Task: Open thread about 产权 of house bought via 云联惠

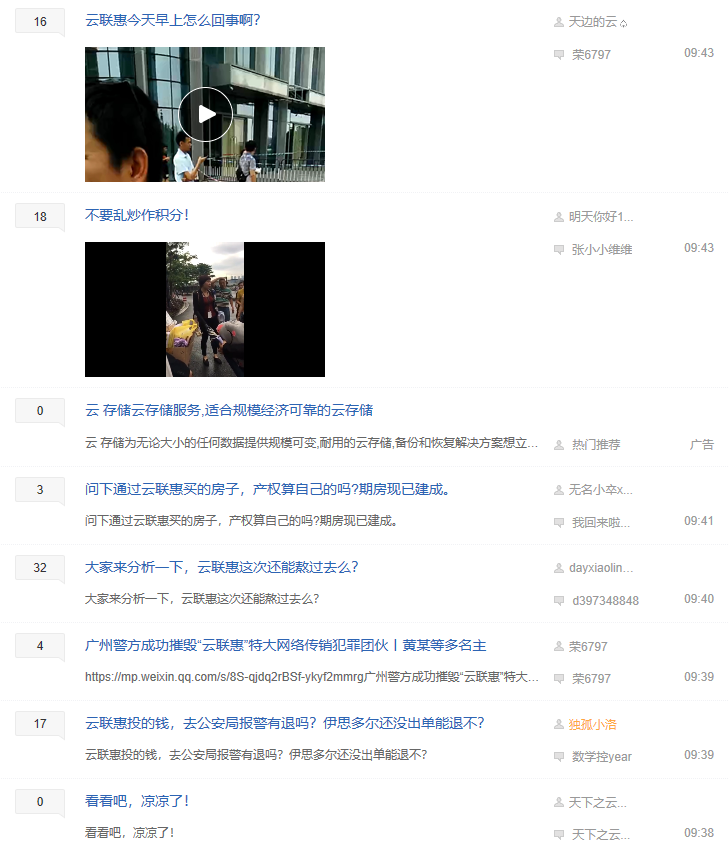Action: coord(267,489)
